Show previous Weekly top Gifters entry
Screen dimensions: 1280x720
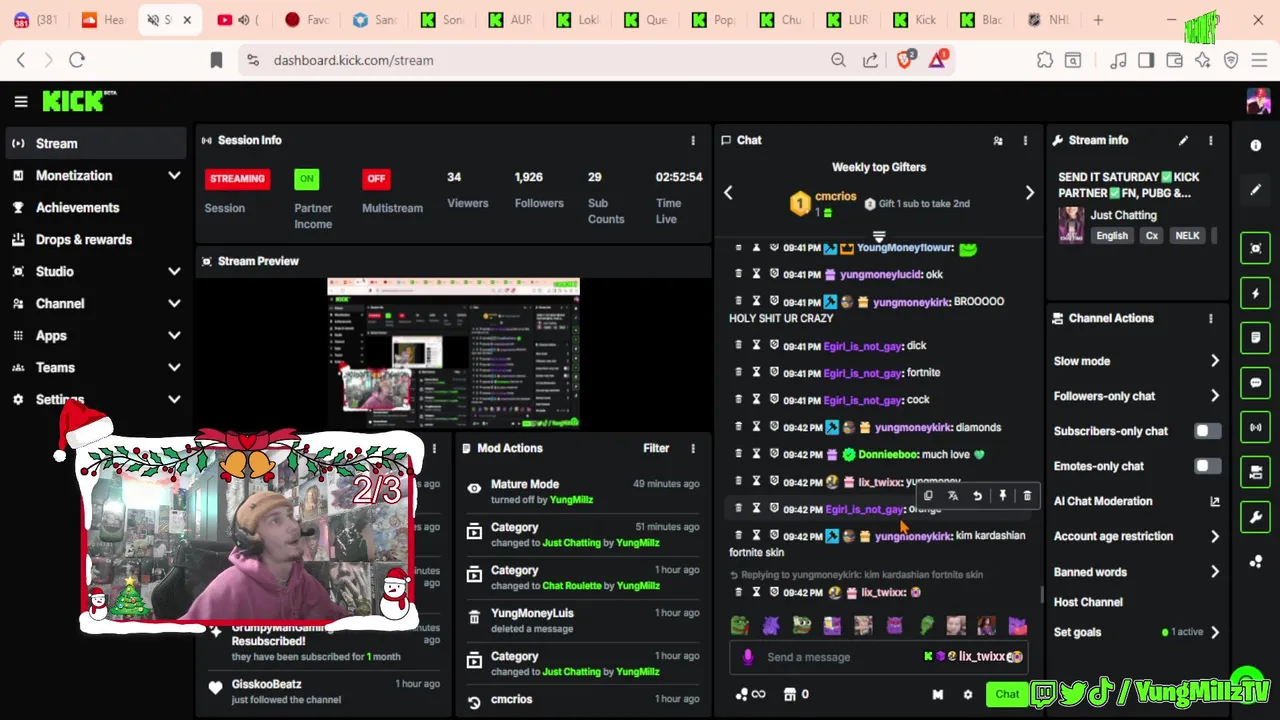pos(728,193)
